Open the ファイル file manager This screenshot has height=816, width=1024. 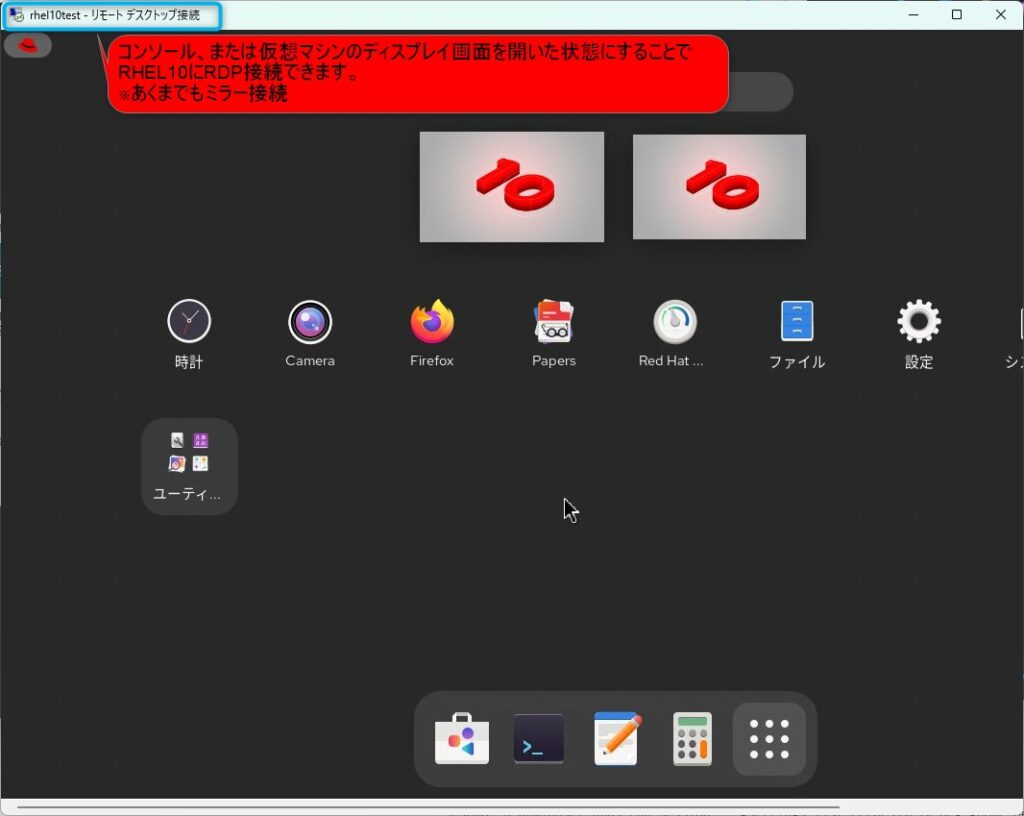click(x=797, y=322)
